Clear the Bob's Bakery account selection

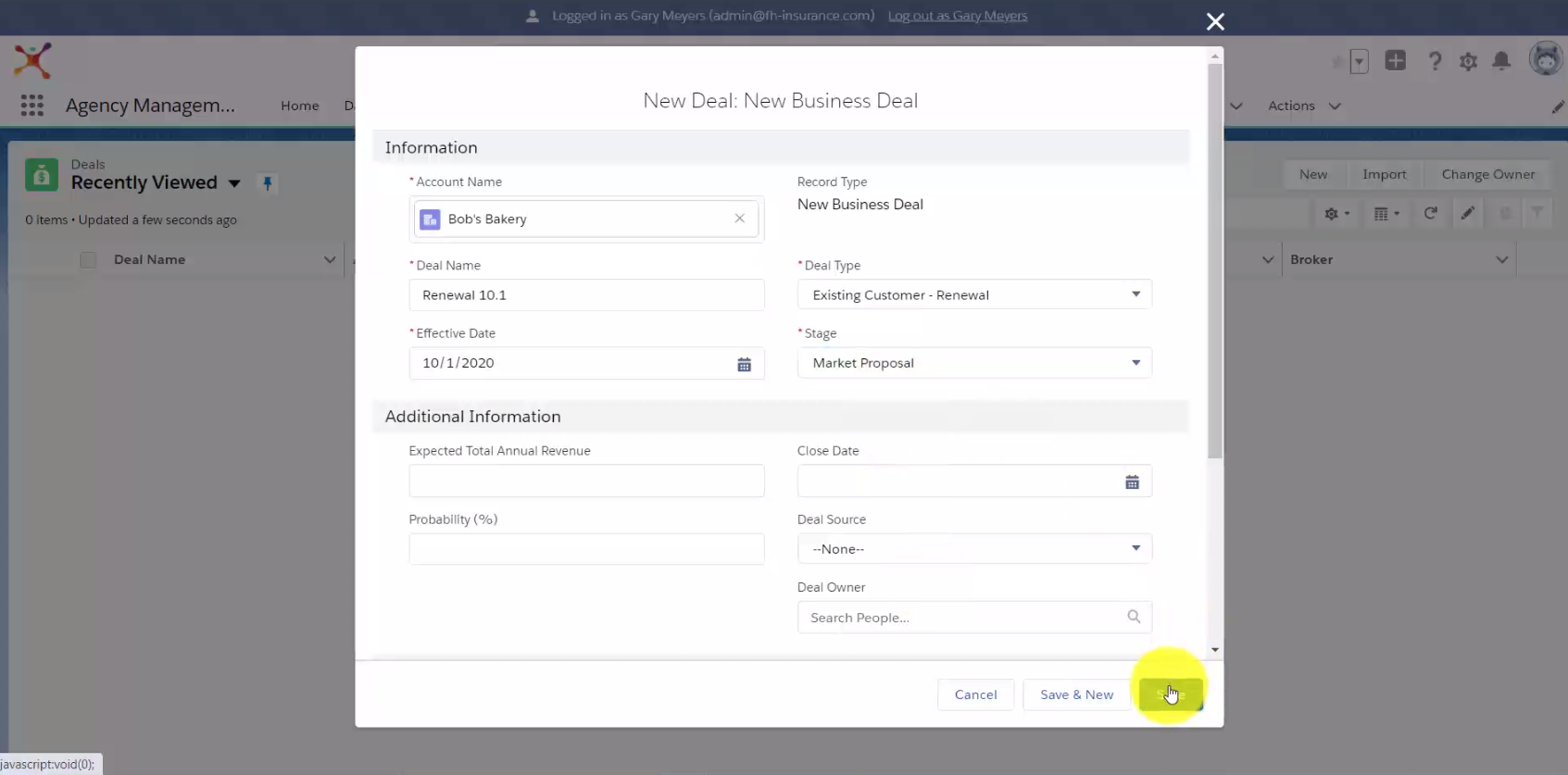tap(739, 219)
